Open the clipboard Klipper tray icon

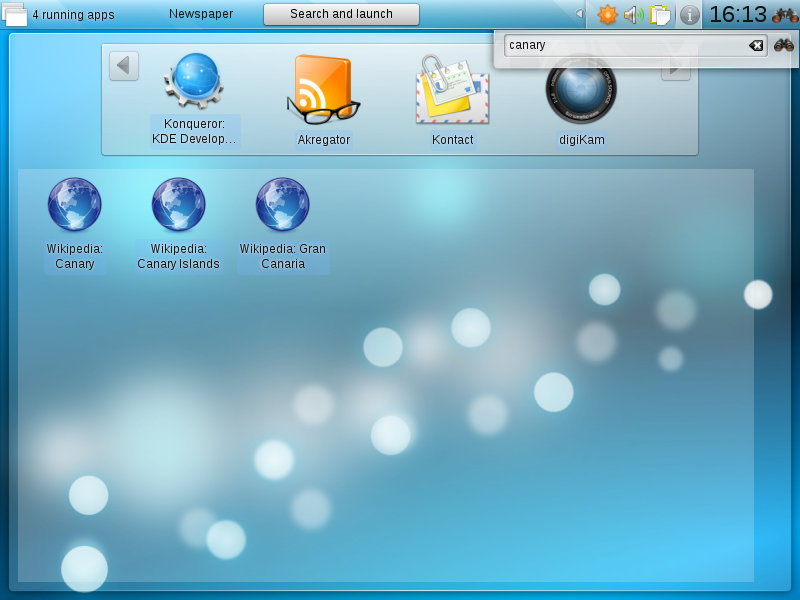(x=660, y=15)
